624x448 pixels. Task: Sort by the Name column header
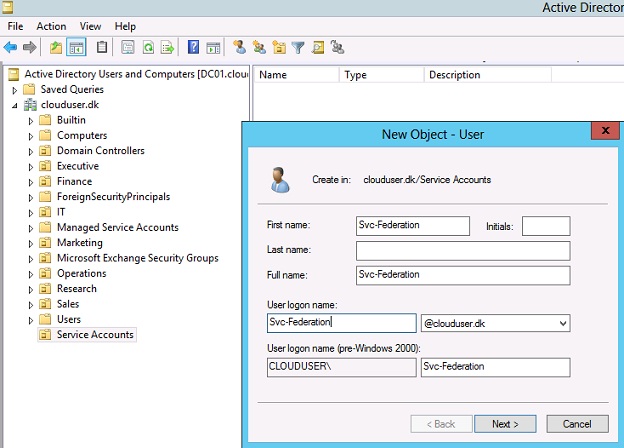[296, 75]
